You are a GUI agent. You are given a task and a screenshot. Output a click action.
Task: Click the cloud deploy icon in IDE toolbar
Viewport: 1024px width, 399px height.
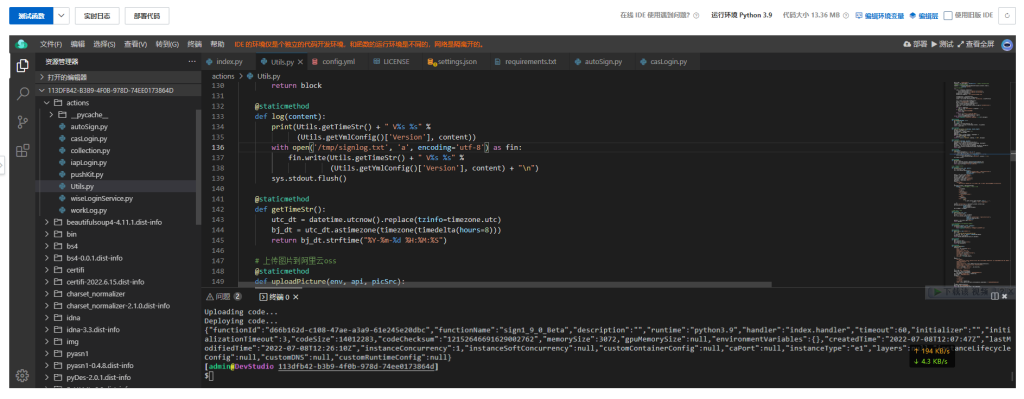907,44
